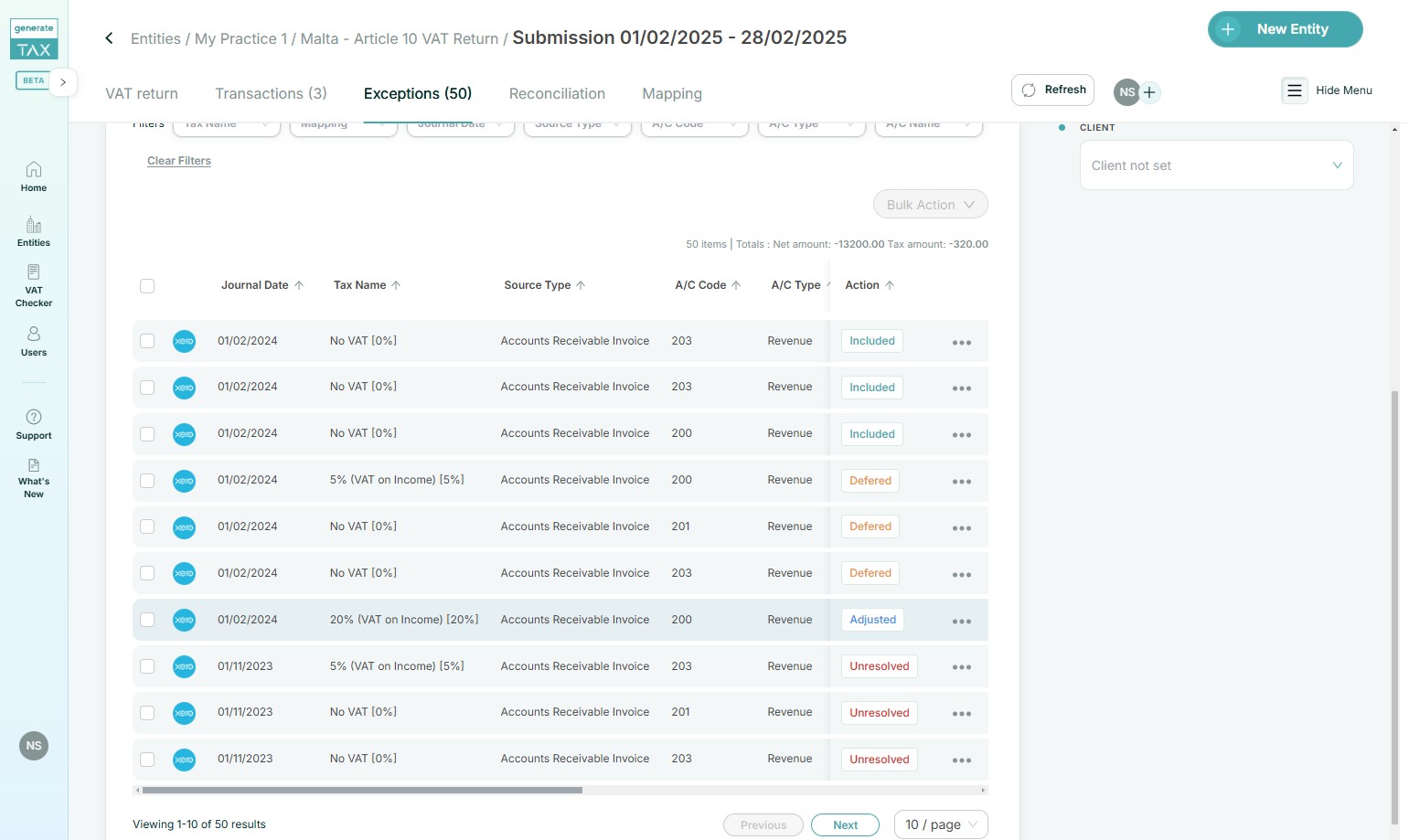Click the Clear Filters link

coord(179,161)
